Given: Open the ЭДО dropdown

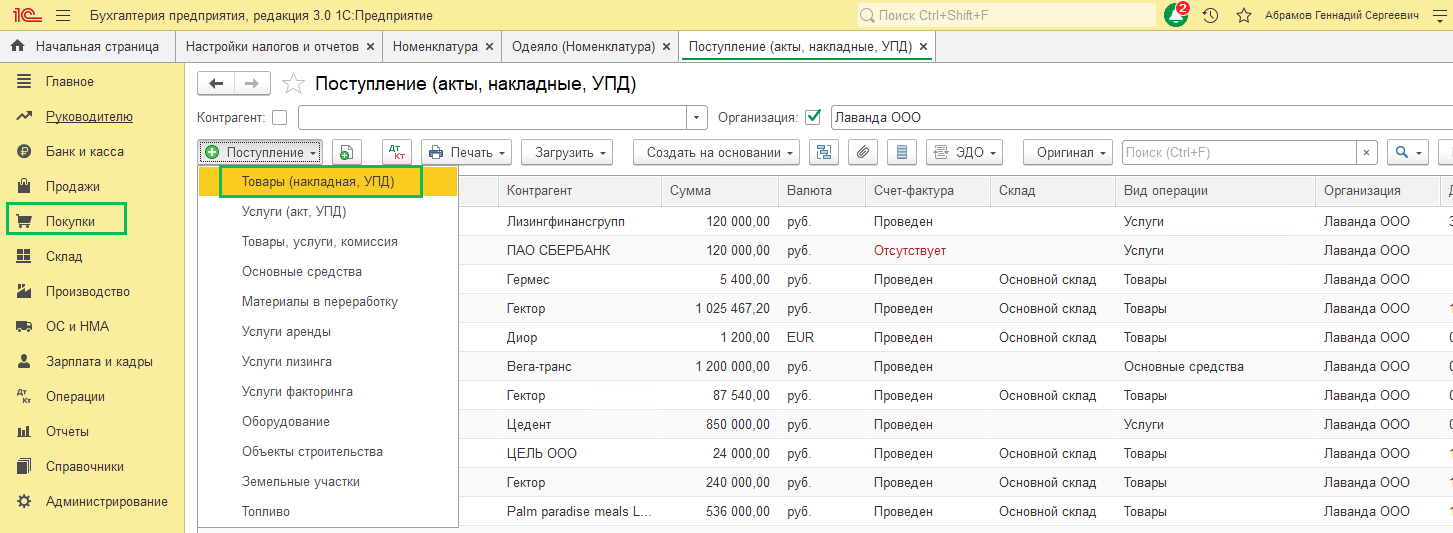Looking at the screenshot, I should [965, 152].
